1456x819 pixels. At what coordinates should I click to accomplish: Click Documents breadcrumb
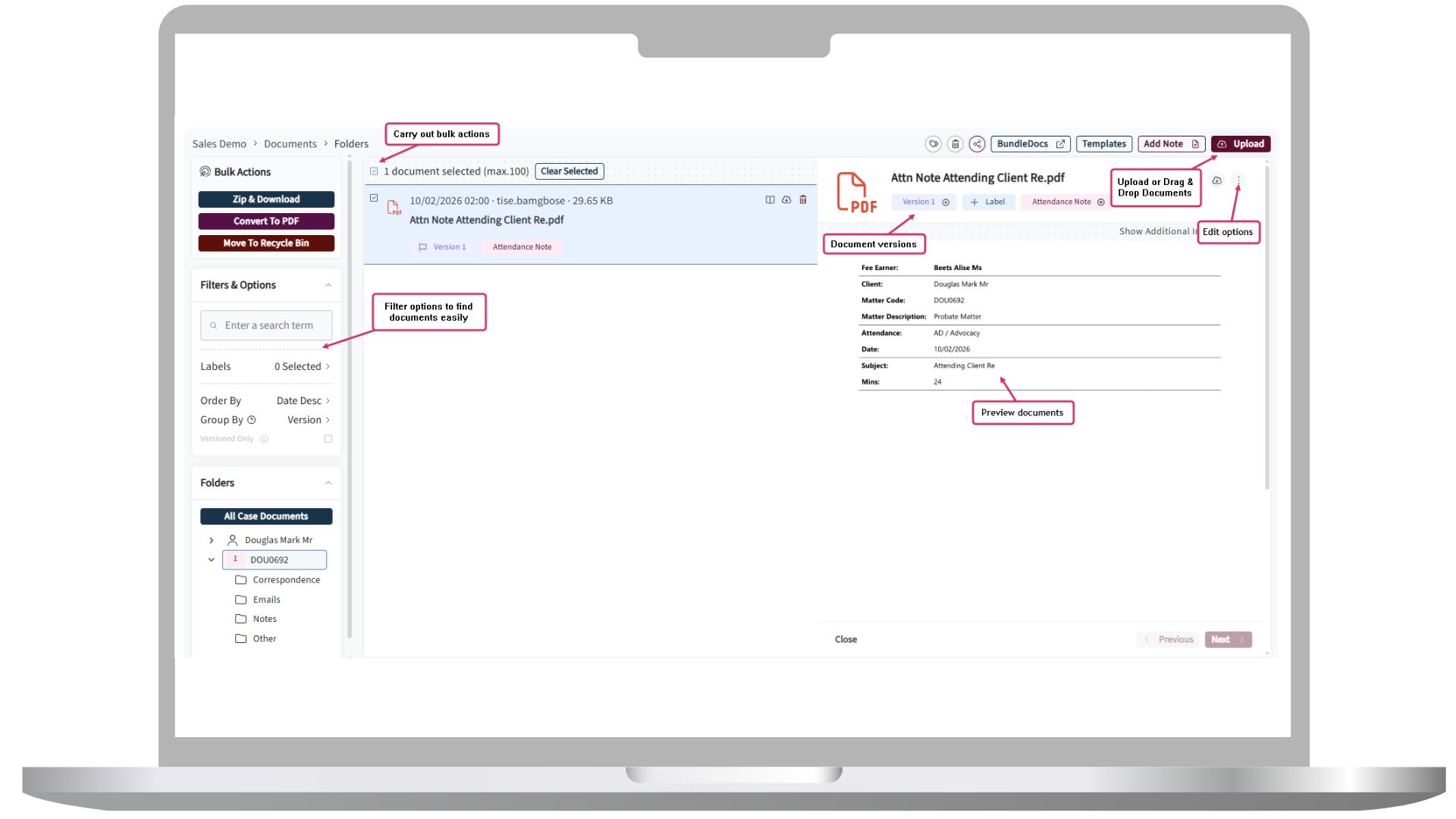point(290,144)
